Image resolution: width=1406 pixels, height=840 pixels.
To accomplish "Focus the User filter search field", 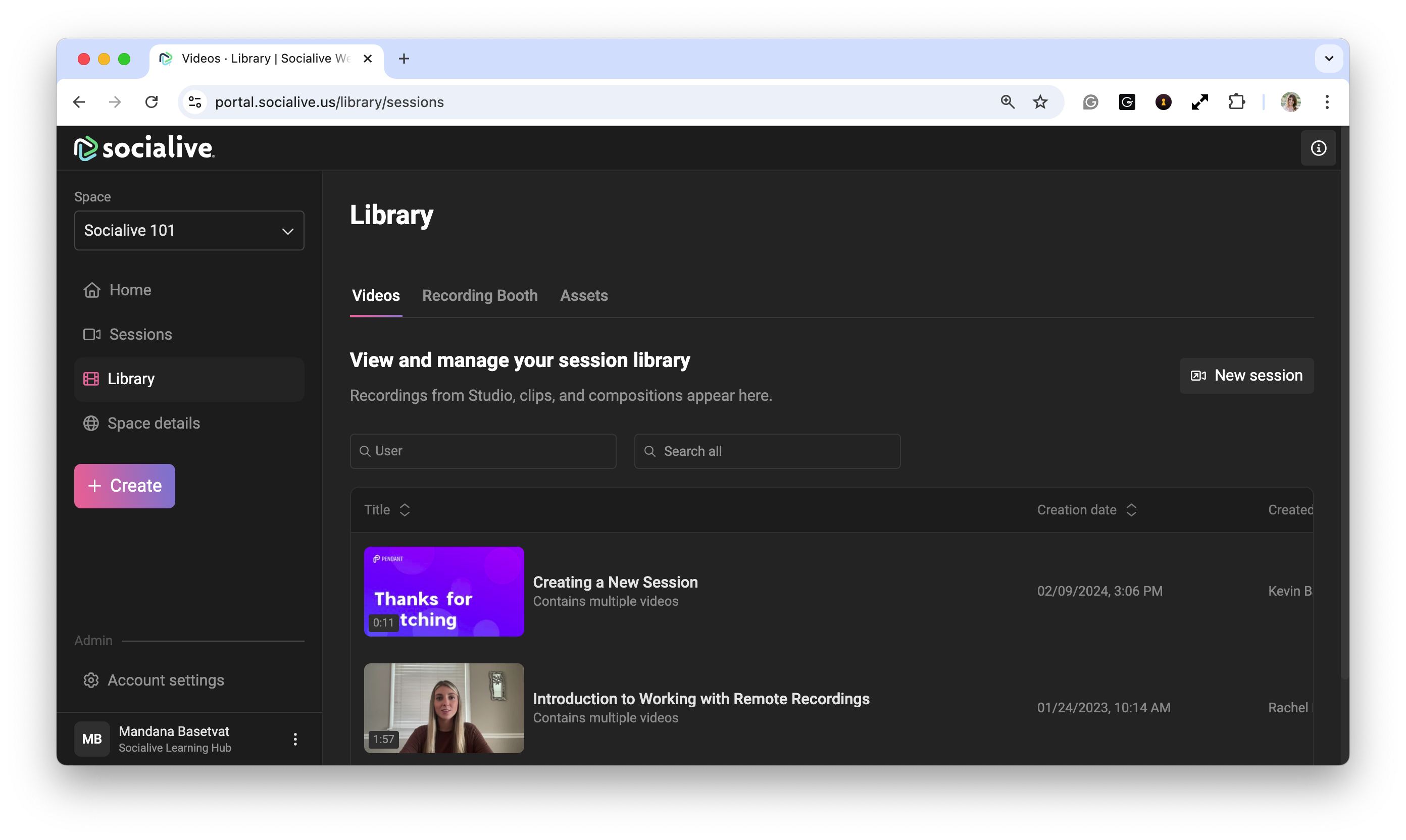I will click(483, 451).
